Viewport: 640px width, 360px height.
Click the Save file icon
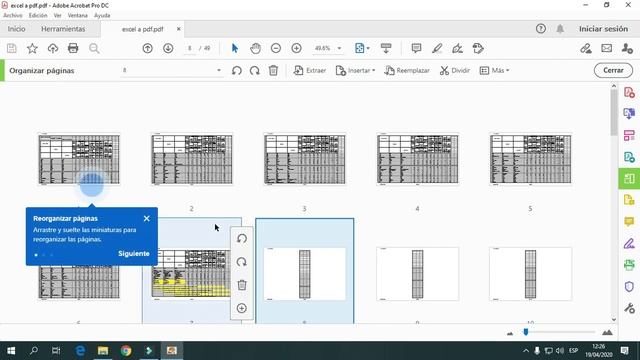(x=12, y=48)
